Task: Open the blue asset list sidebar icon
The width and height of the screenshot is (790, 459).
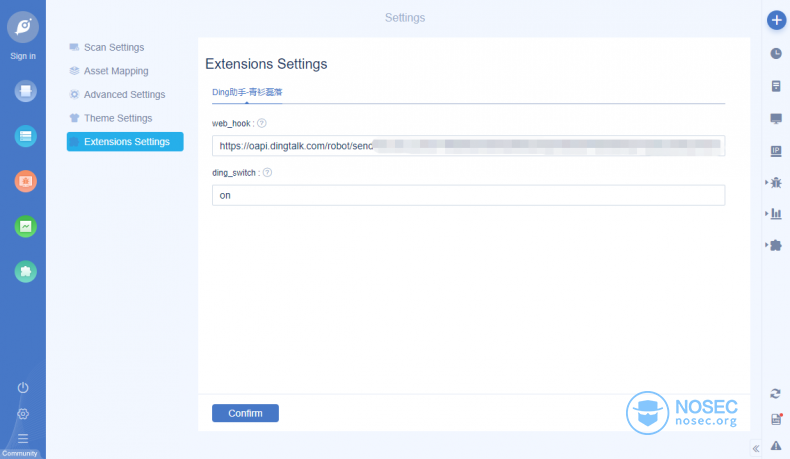Action: click(25, 136)
